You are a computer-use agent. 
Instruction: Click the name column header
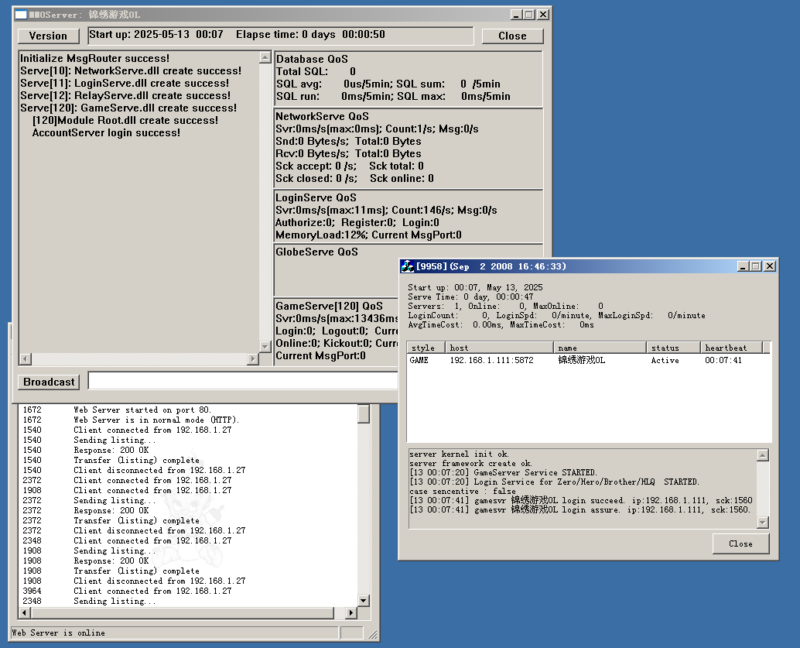[x=599, y=347]
